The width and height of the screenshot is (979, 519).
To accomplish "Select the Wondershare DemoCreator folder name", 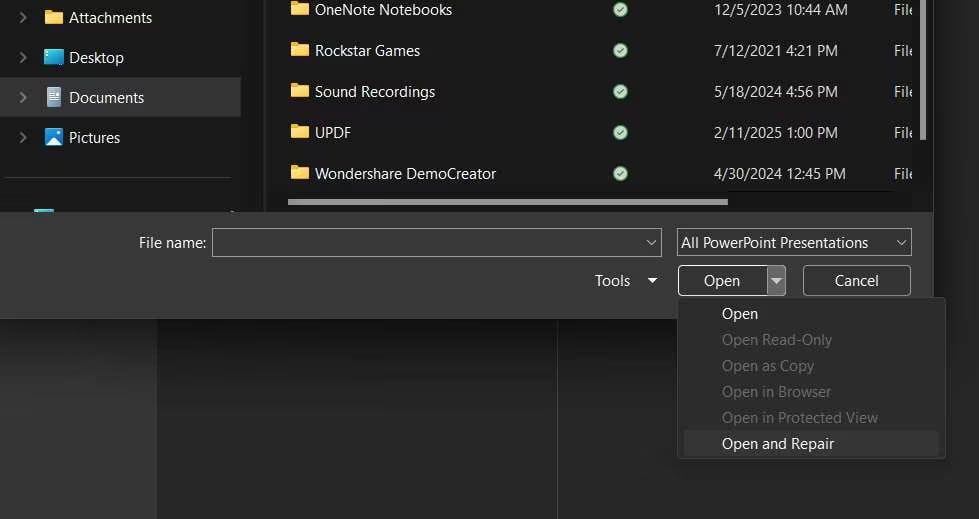I will tap(405, 174).
